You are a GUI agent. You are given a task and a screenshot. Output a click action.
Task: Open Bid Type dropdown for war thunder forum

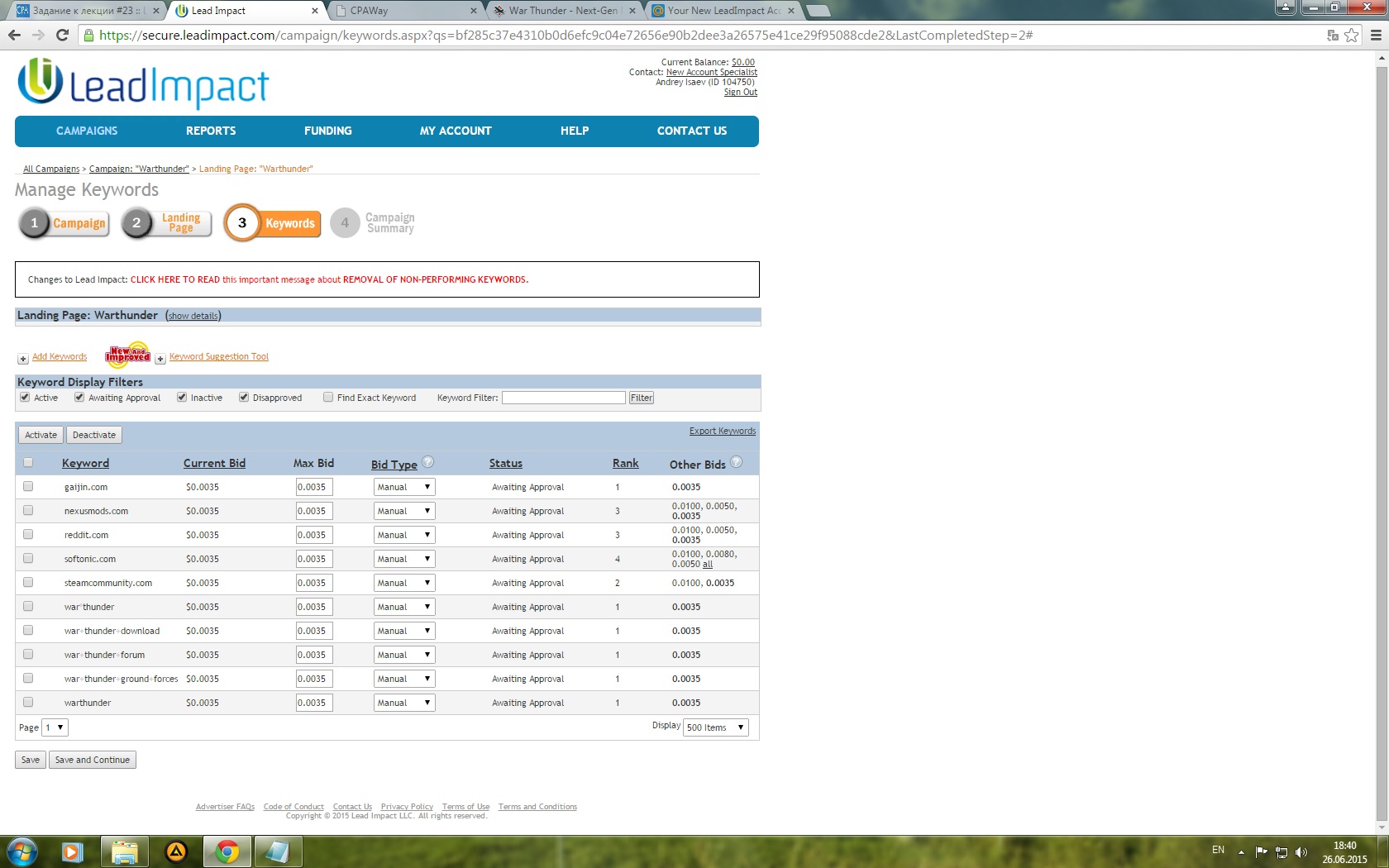[x=404, y=655]
